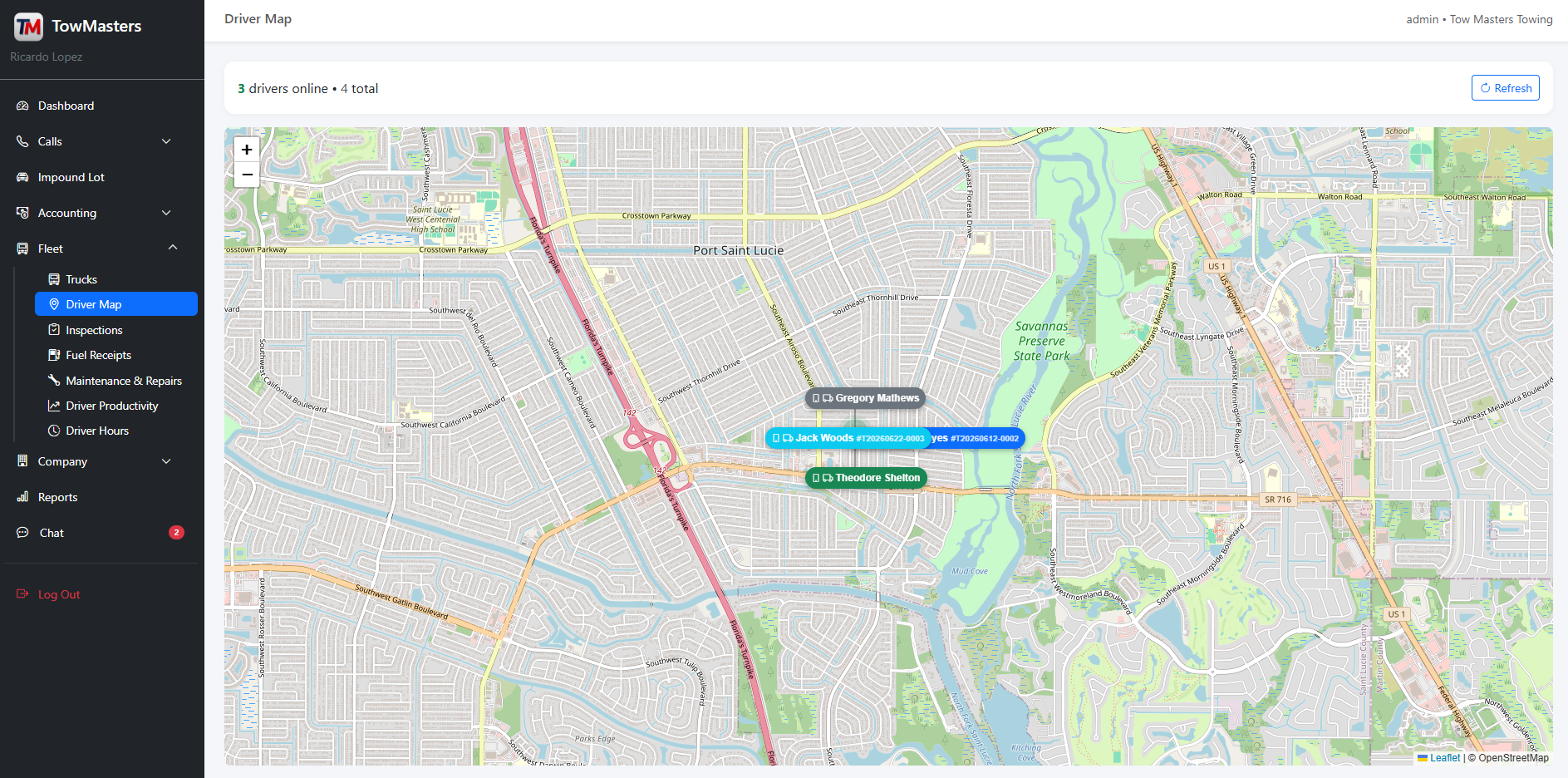Open Driver Productivity page
The width and height of the screenshot is (1568, 778).
pyautogui.click(x=116, y=406)
